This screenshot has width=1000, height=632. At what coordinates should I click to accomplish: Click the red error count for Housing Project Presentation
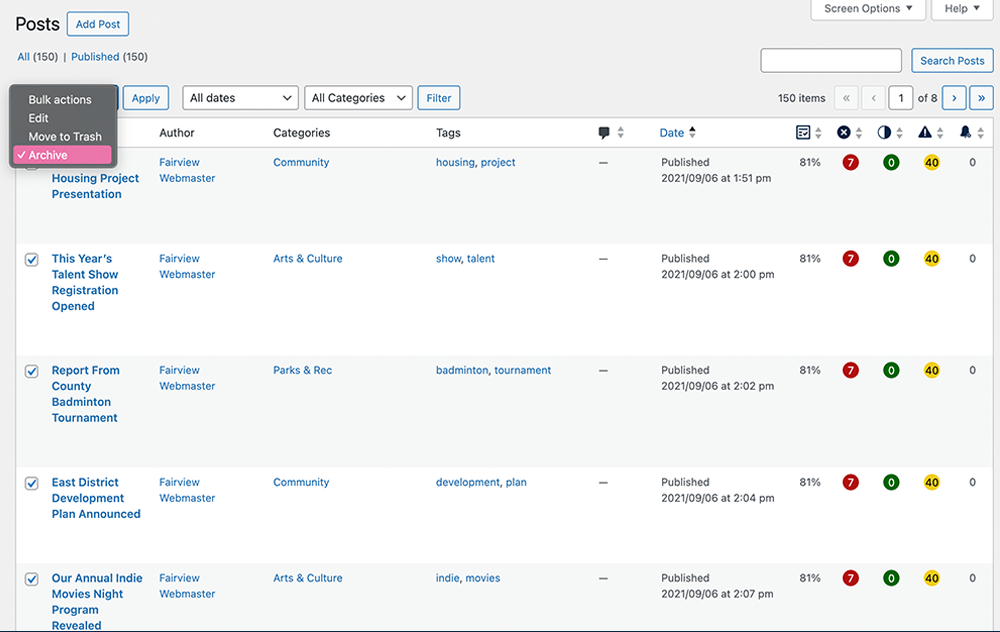coord(850,162)
